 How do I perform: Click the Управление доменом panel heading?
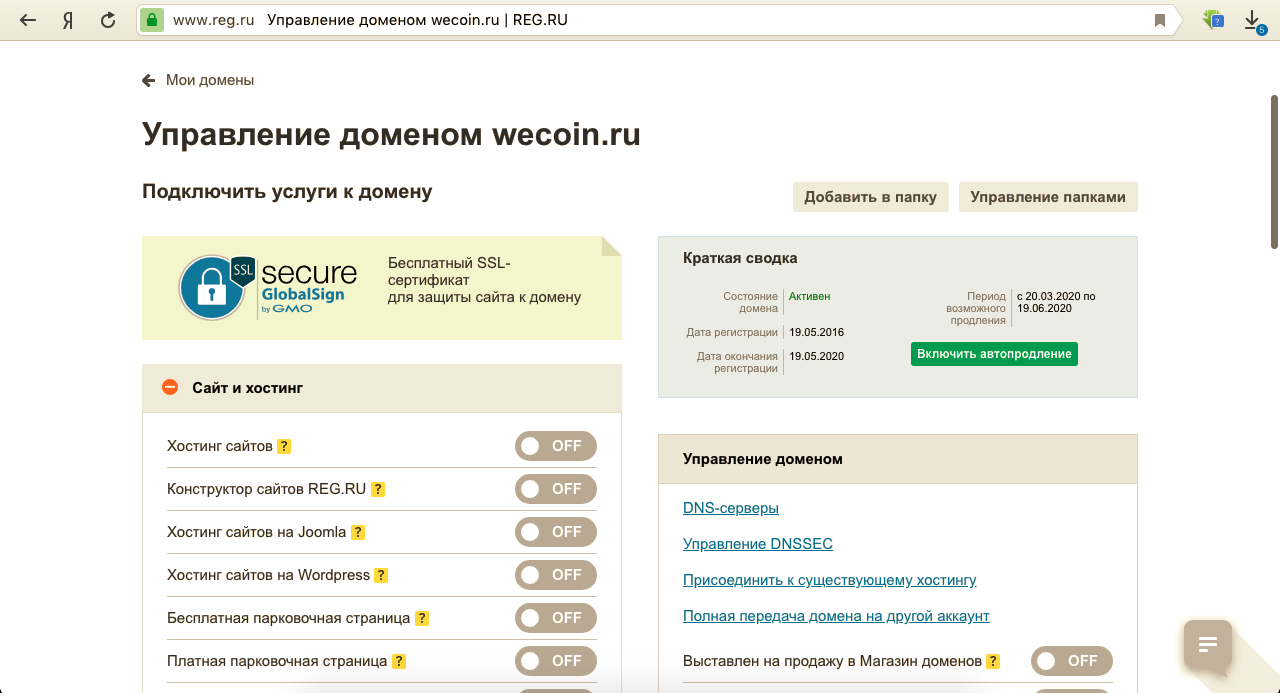(x=763, y=459)
